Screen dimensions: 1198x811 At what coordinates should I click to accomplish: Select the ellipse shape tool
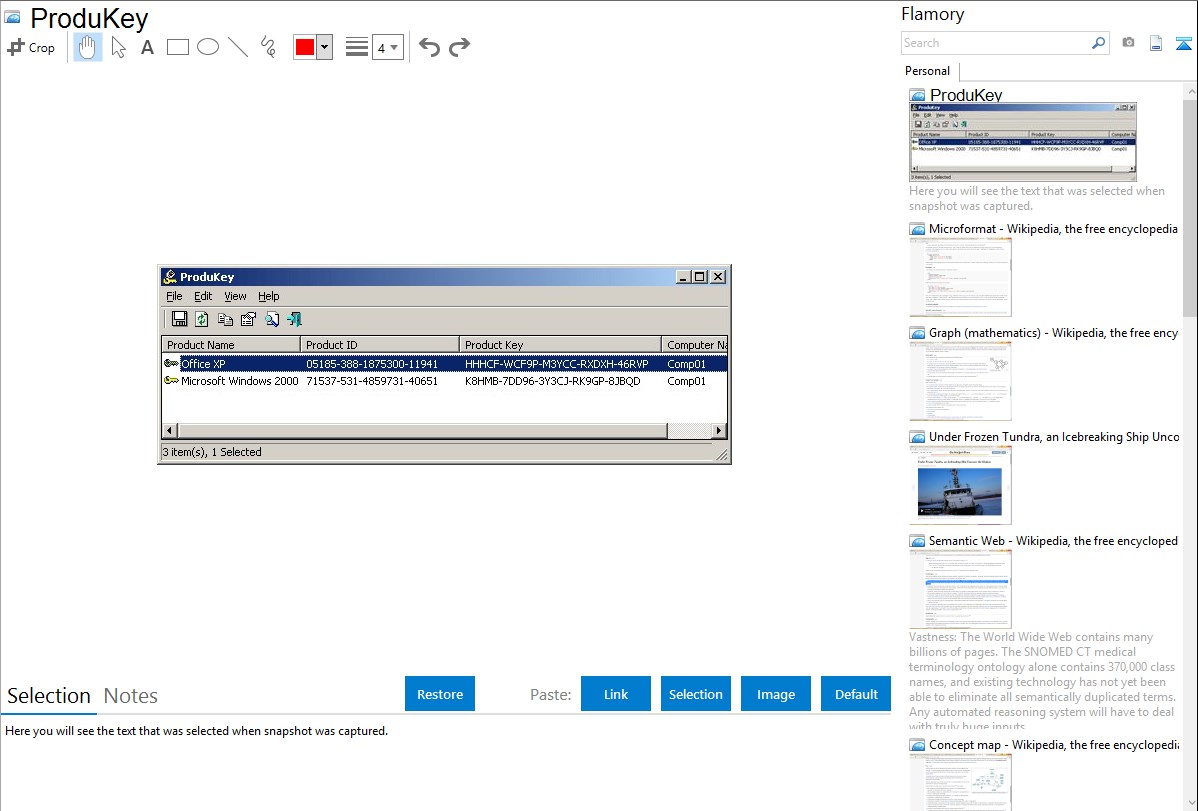pos(208,47)
